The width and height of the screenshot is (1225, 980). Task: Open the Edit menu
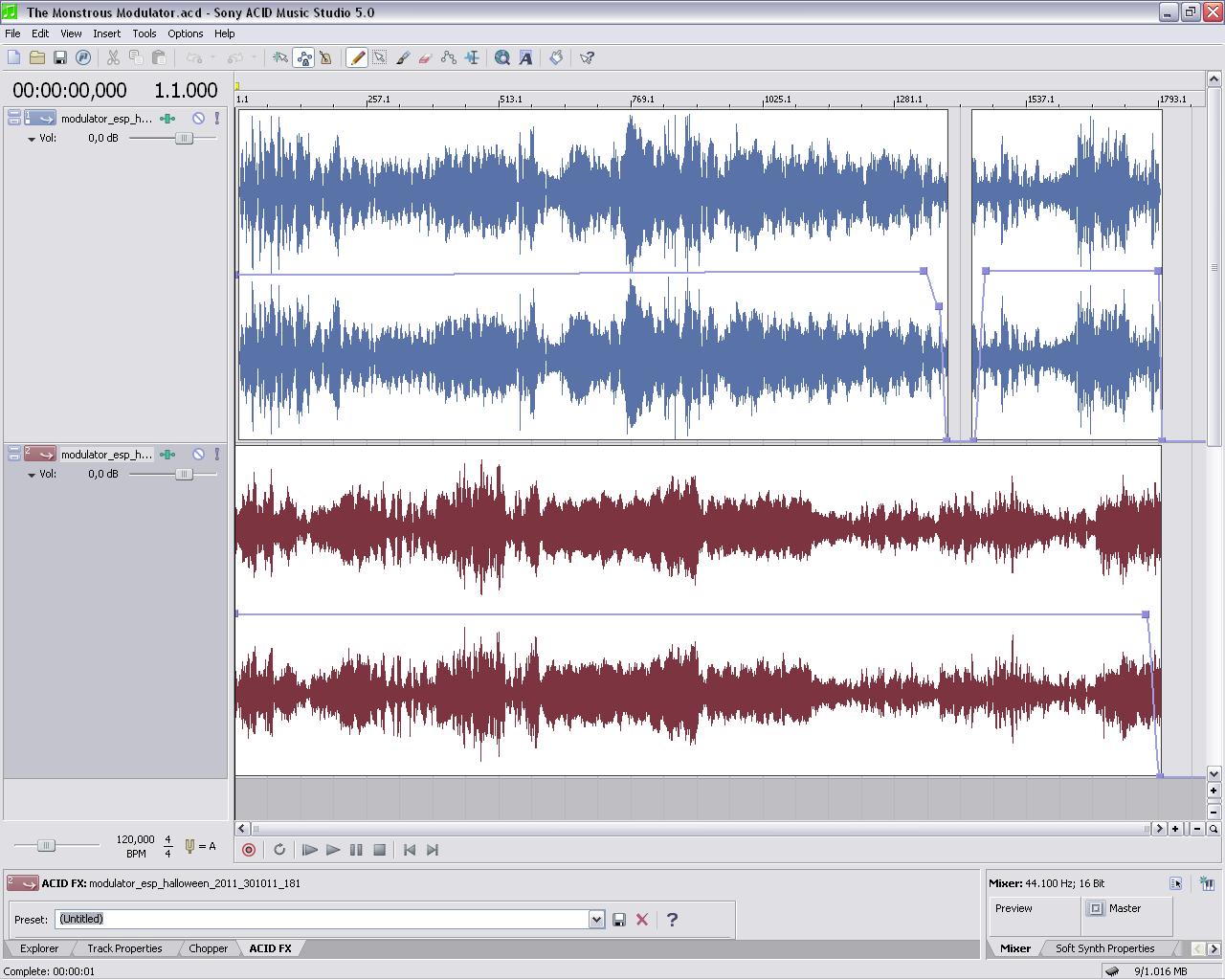(x=40, y=33)
